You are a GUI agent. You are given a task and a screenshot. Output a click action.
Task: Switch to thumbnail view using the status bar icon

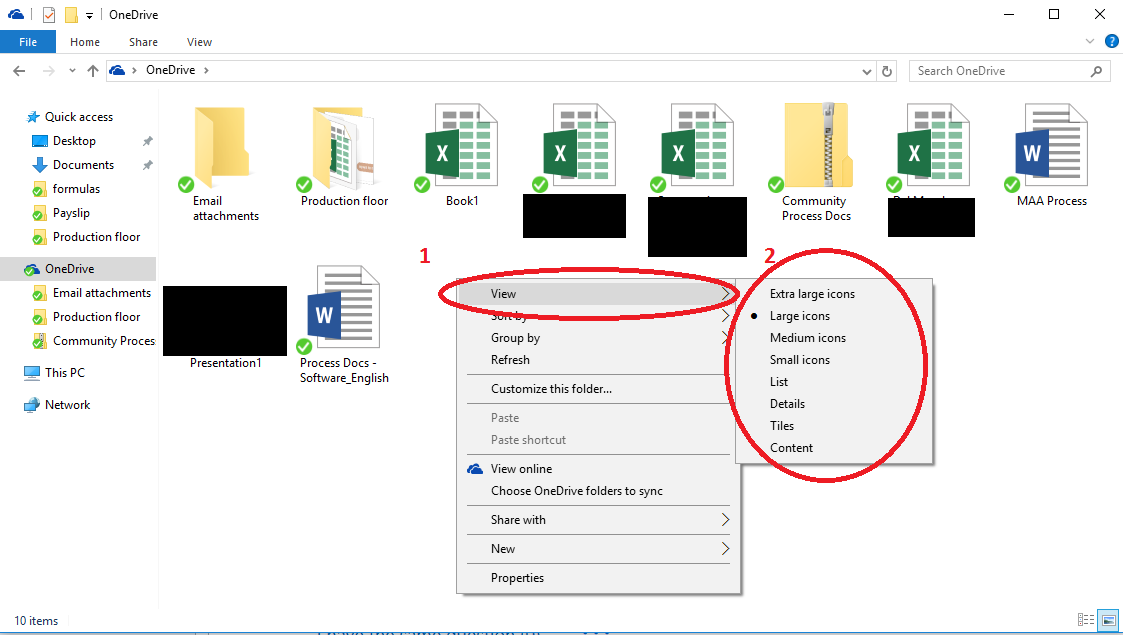[x=1109, y=620]
